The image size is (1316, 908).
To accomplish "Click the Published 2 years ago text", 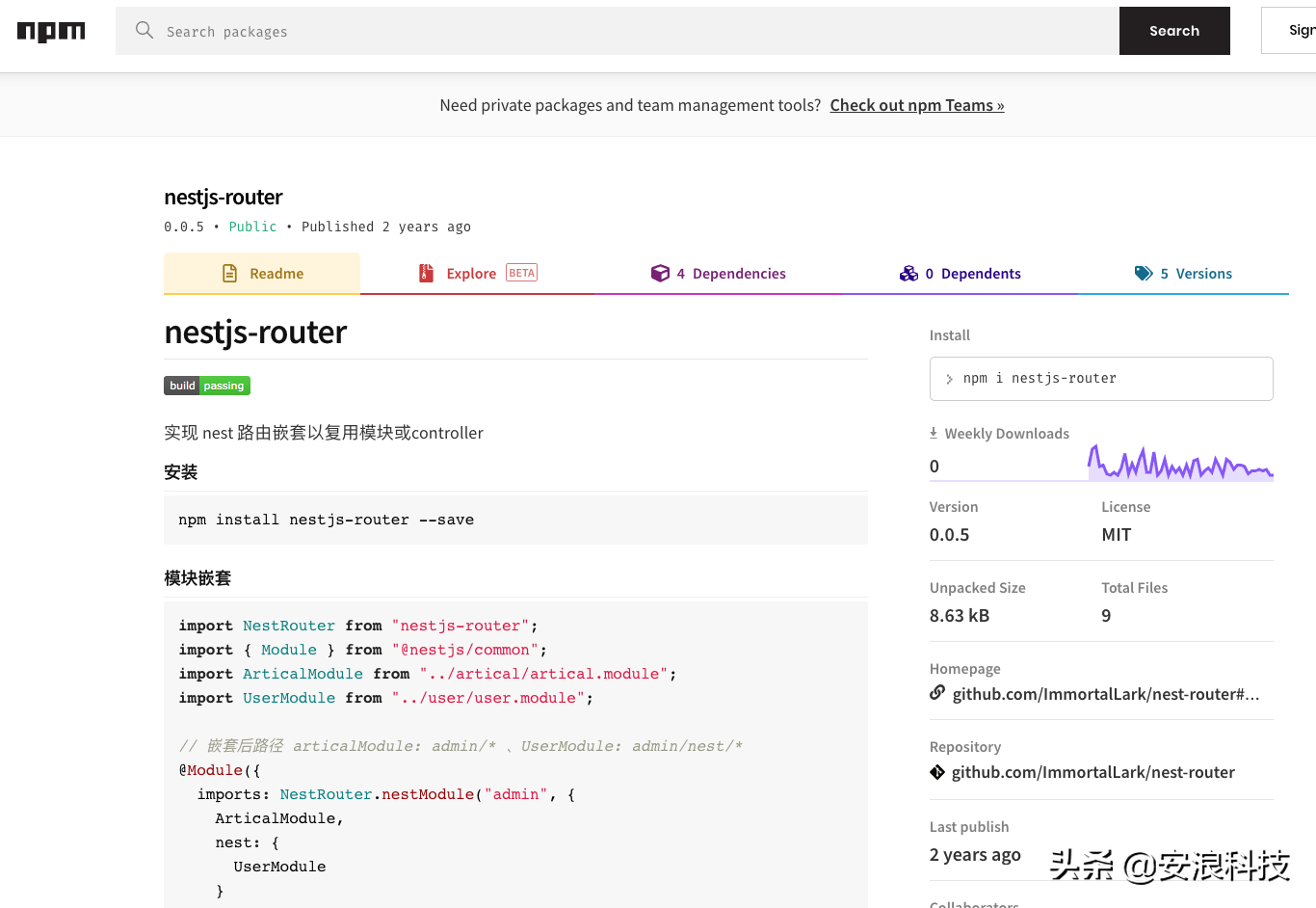I will (386, 227).
